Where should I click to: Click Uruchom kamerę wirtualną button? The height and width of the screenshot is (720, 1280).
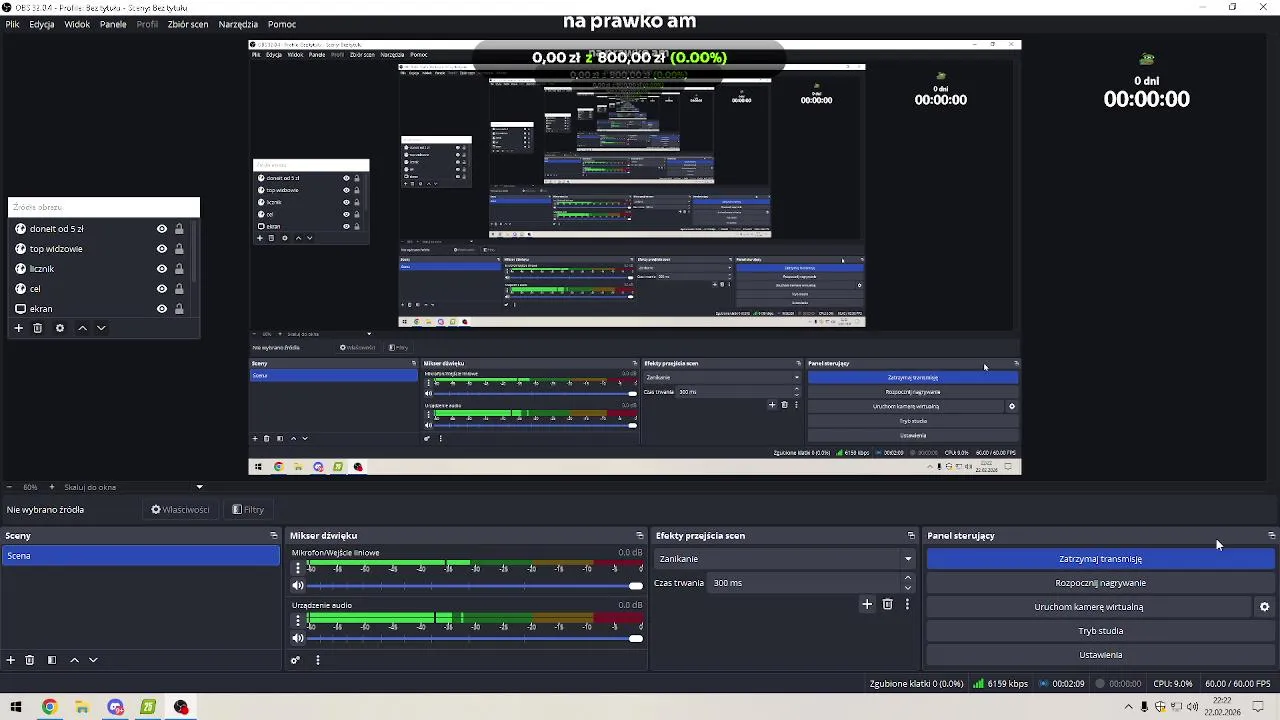tap(1088, 607)
